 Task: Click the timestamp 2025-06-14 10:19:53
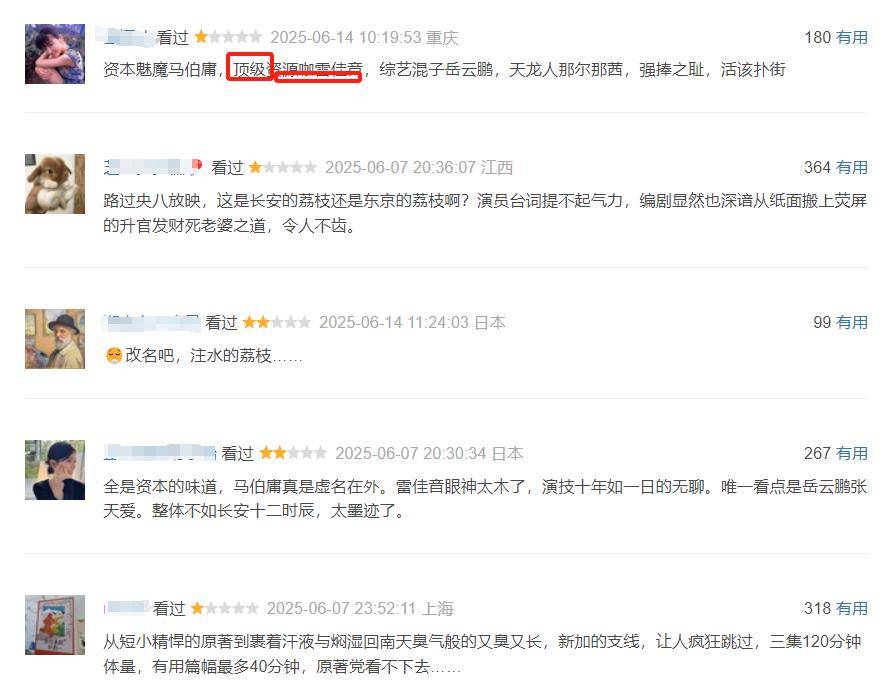click(345, 37)
